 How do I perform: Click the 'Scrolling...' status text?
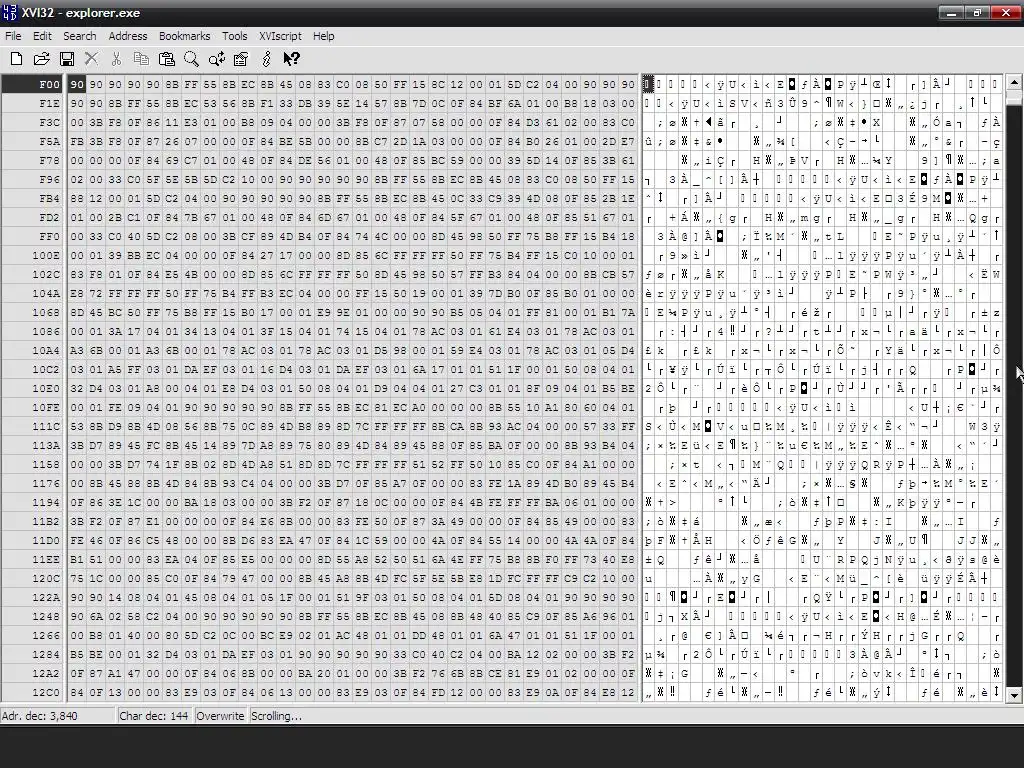coord(276,716)
